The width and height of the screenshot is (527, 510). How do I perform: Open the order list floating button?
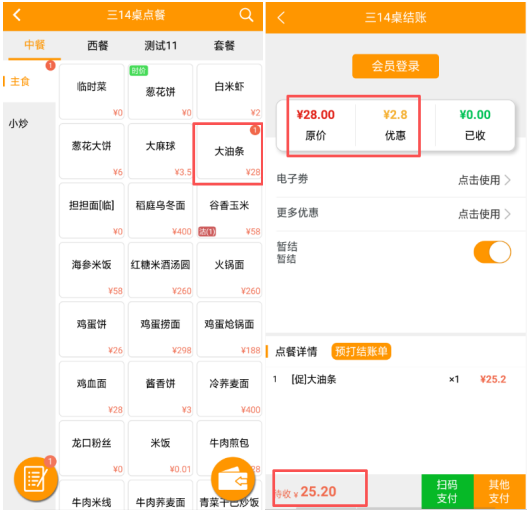click(36, 479)
